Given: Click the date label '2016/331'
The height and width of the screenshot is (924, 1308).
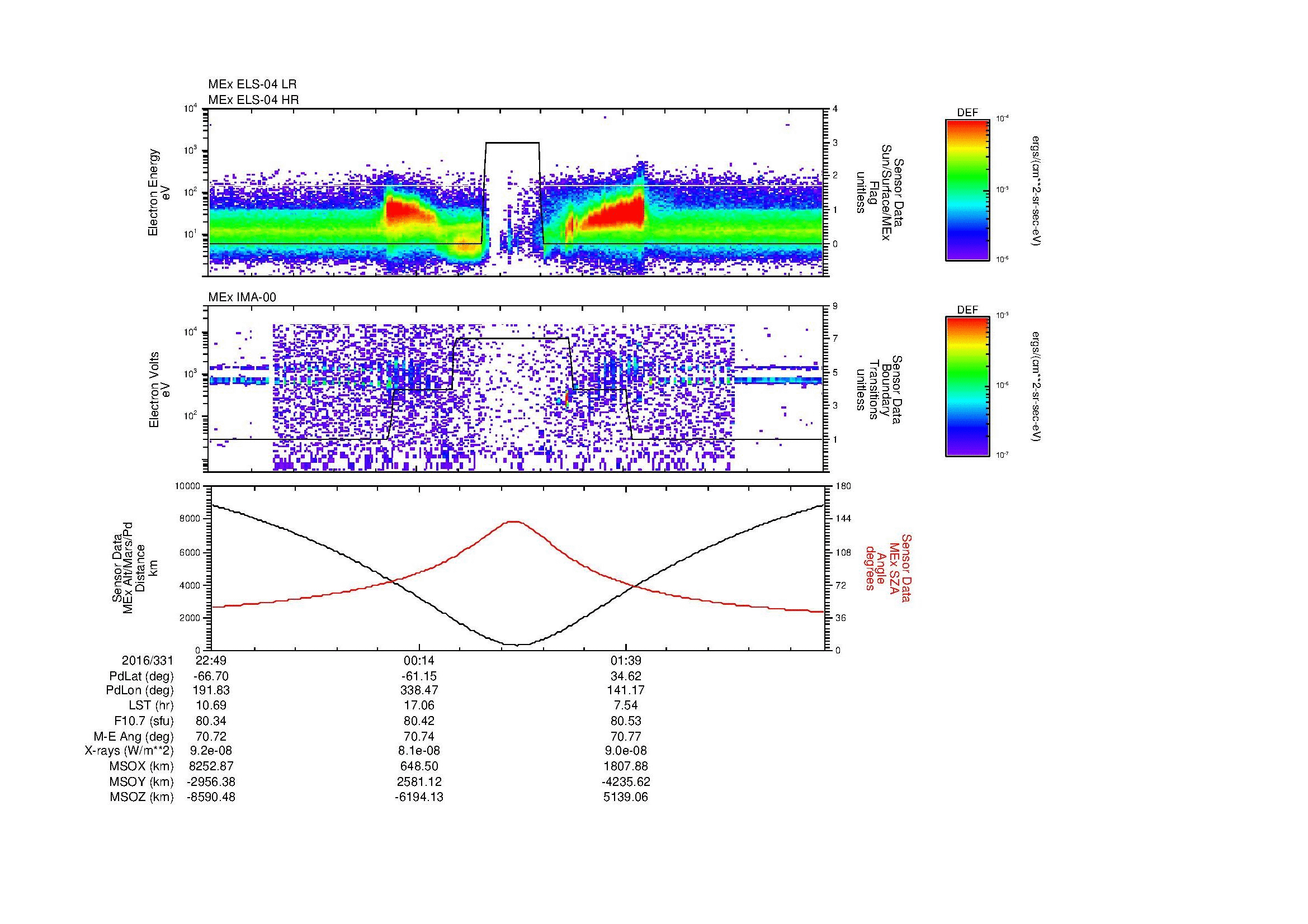Looking at the screenshot, I should point(148,660).
